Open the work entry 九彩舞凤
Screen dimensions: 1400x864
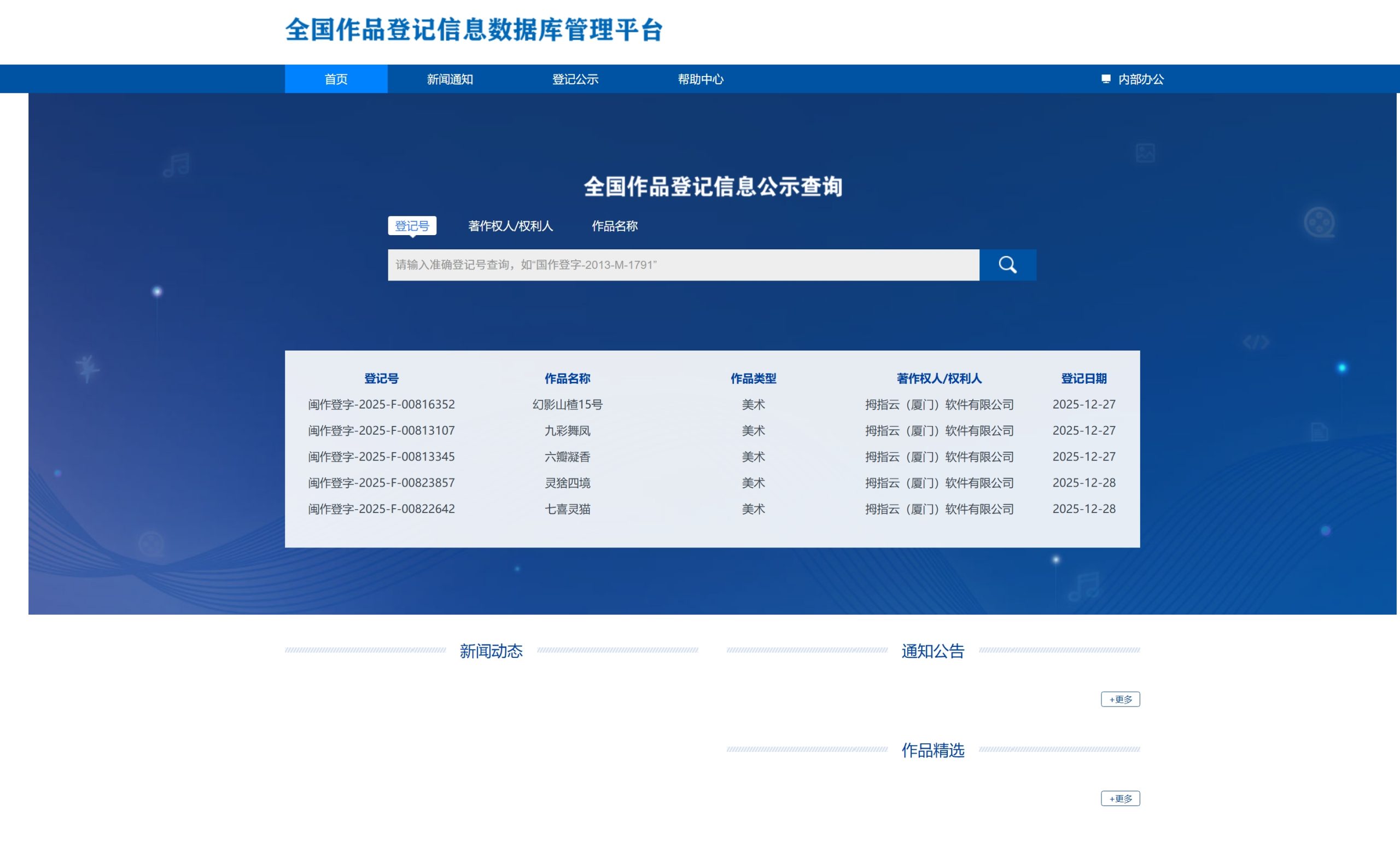[x=567, y=430]
